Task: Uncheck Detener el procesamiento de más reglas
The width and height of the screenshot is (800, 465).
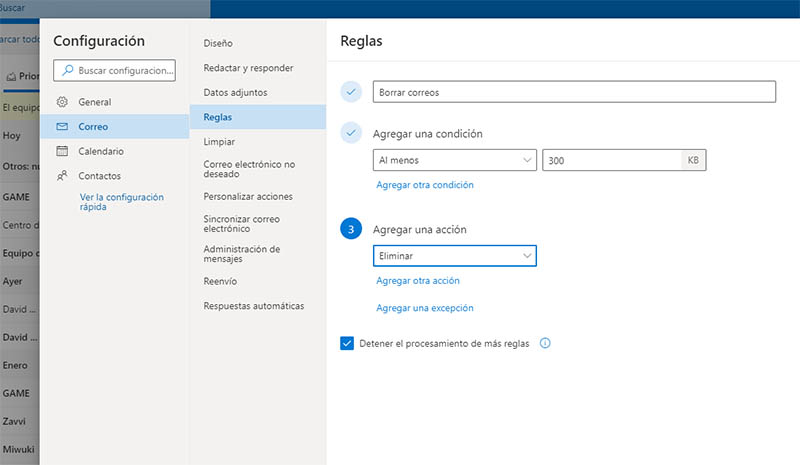Action: pos(347,343)
